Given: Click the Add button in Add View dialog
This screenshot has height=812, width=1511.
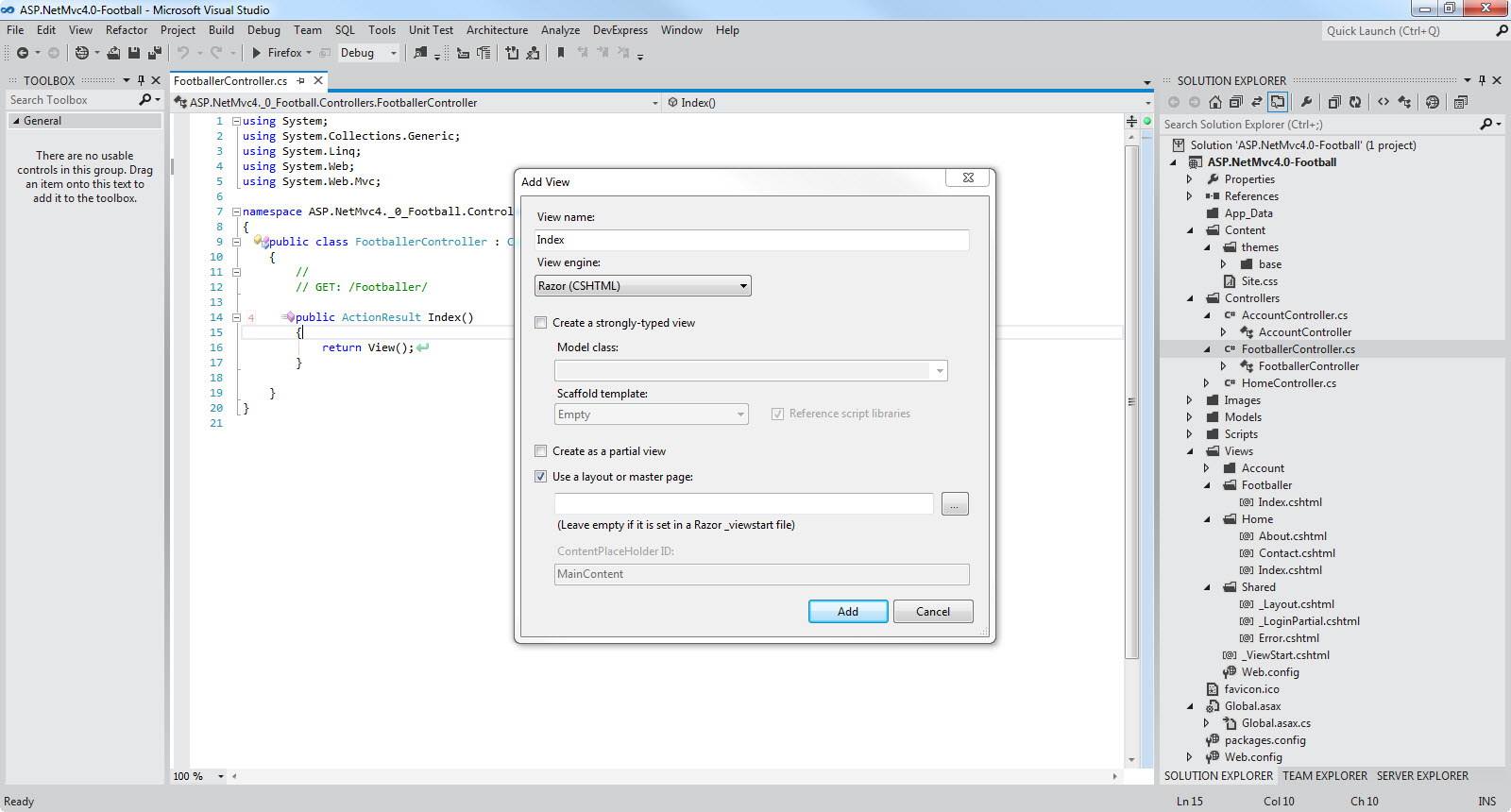Looking at the screenshot, I should (848, 612).
